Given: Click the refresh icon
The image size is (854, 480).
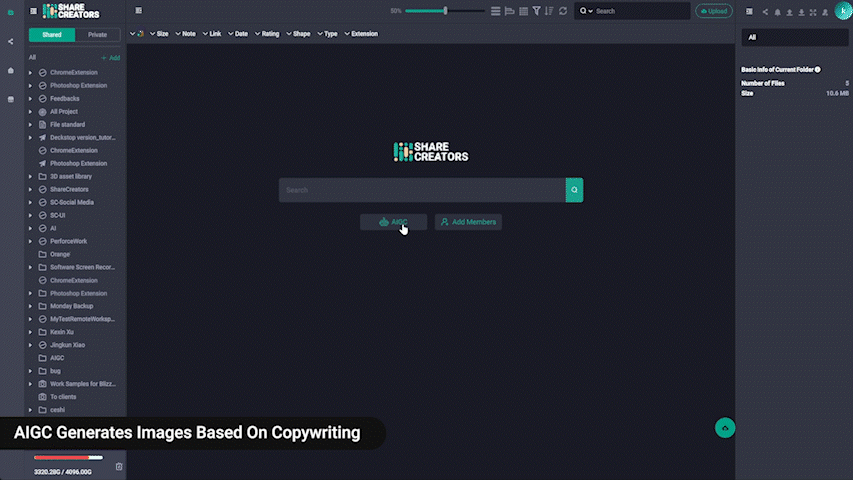Looking at the screenshot, I should point(563,11).
